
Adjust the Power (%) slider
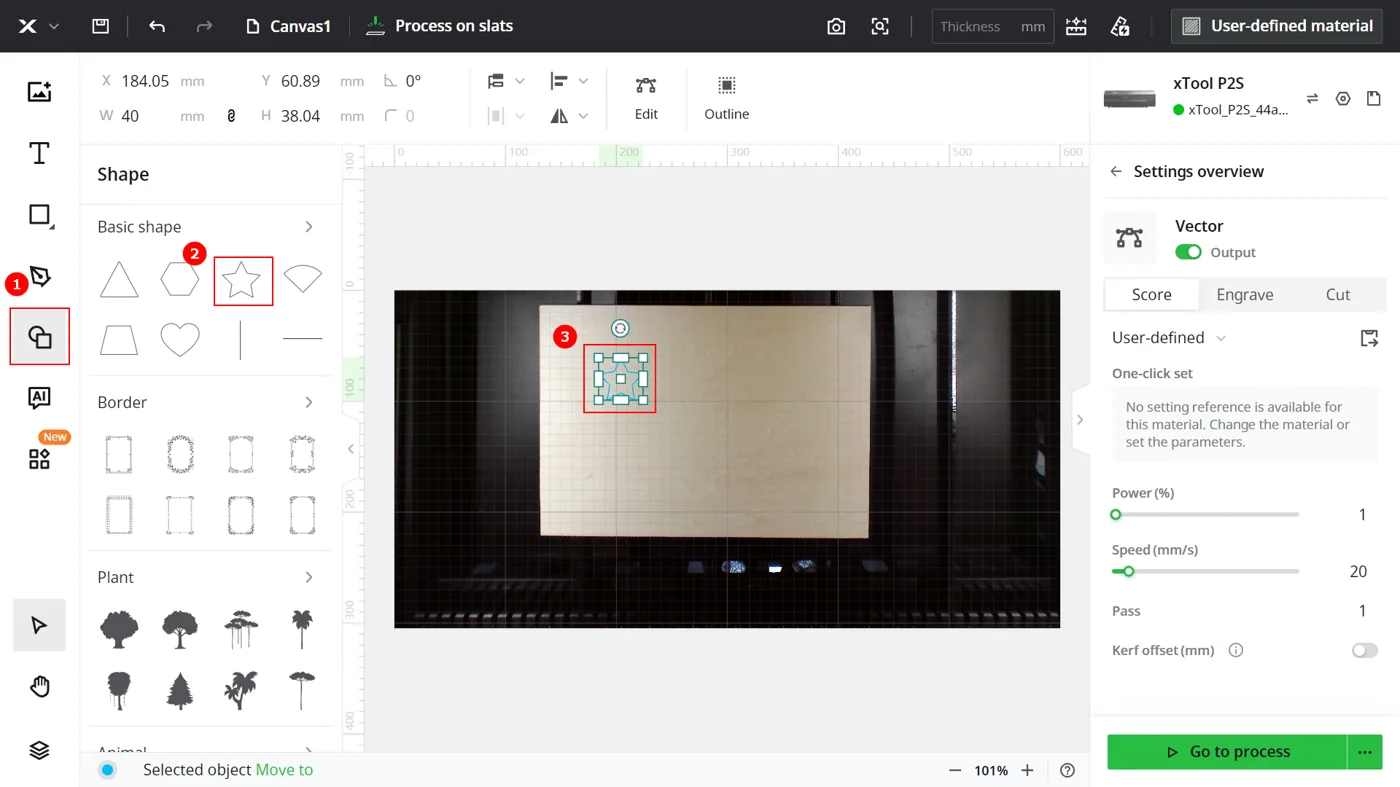tap(1205, 514)
